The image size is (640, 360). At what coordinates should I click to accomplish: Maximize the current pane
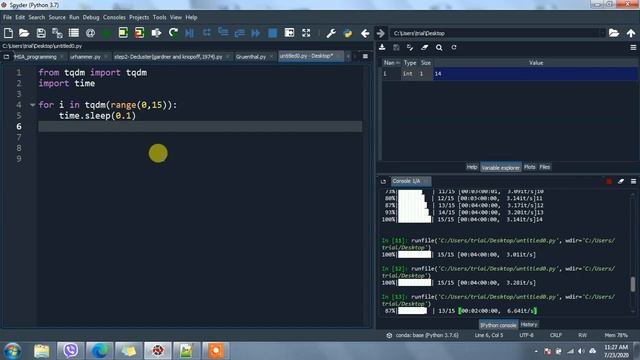tap(289, 33)
